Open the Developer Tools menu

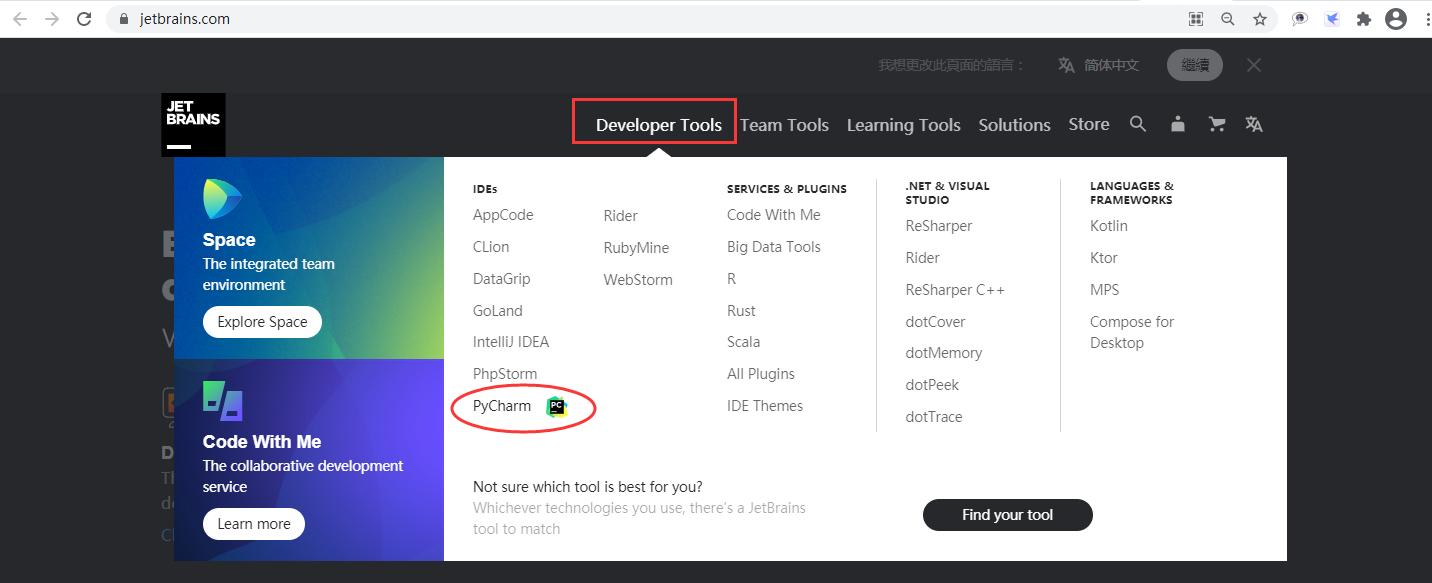coord(659,125)
